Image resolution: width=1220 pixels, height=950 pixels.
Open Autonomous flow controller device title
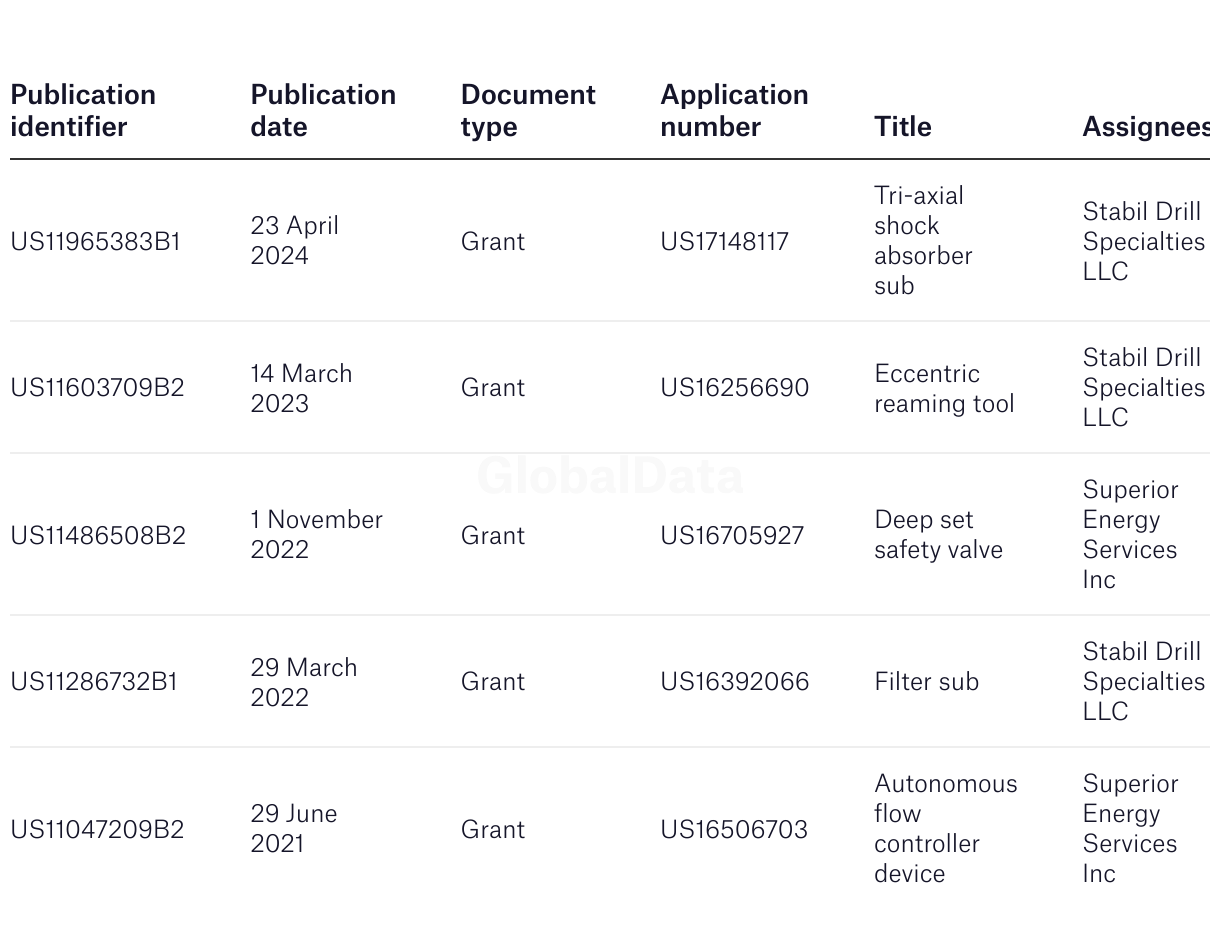(x=945, y=828)
